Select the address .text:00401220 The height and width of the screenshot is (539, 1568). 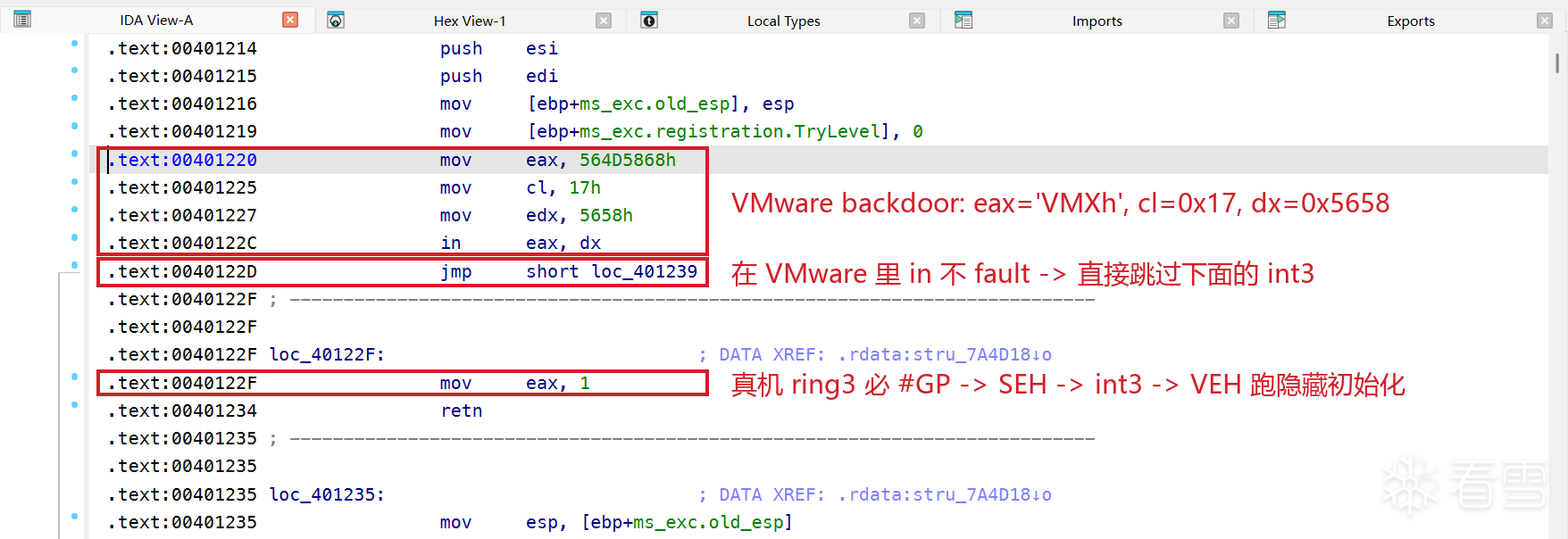[182, 160]
